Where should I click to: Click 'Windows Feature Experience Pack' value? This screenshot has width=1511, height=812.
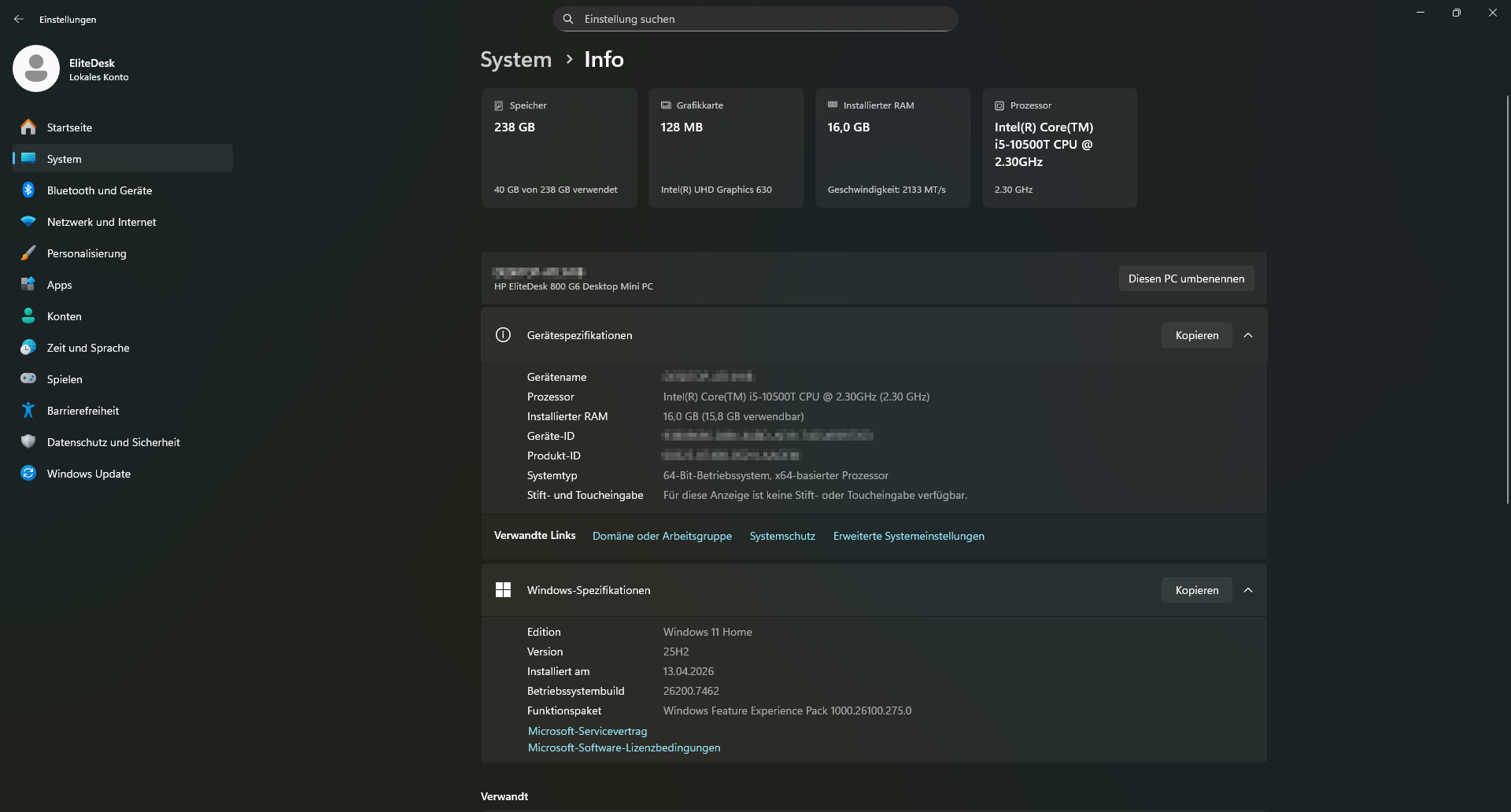[x=787, y=710]
